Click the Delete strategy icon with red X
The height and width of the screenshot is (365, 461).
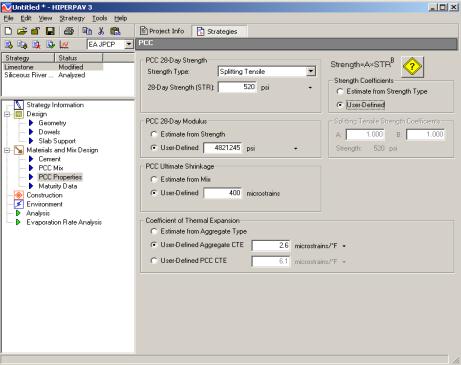36,44
